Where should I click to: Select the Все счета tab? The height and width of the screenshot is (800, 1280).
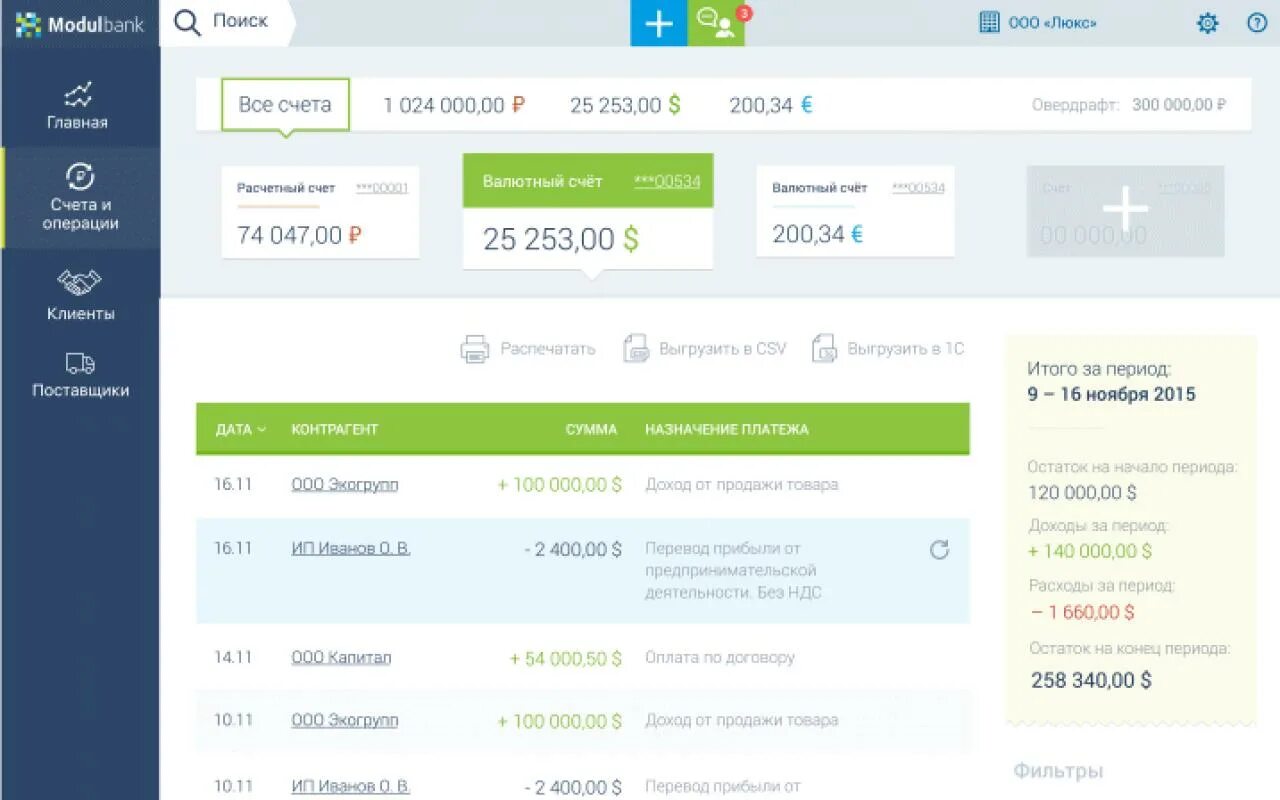pyautogui.click(x=285, y=105)
